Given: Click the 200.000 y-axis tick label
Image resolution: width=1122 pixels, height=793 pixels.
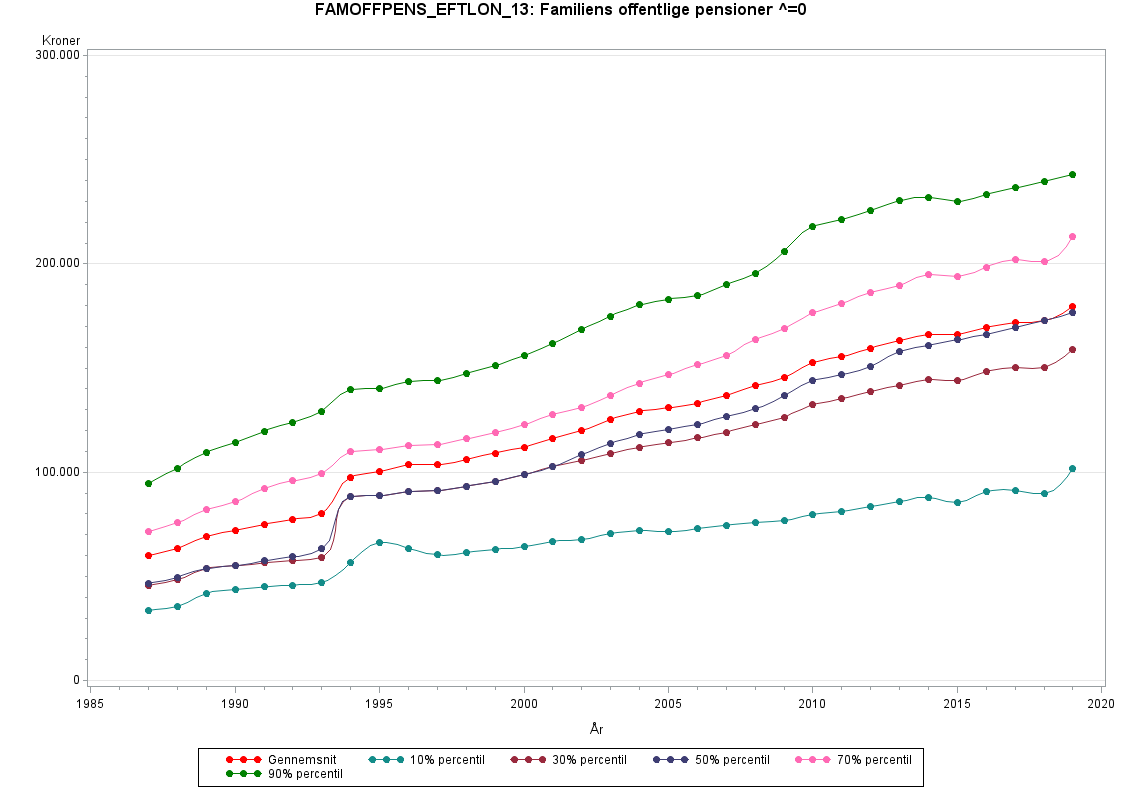Looking at the screenshot, I should tap(57, 263).
